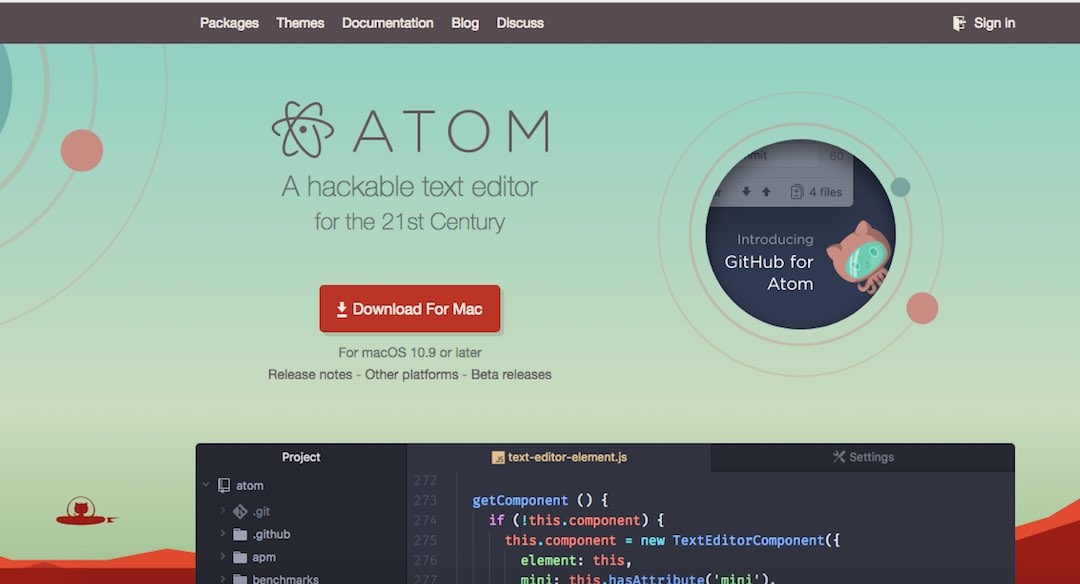Switch to the Settings tab
Viewport: 1080px width, 584px height.
click(x=862, y=457)
